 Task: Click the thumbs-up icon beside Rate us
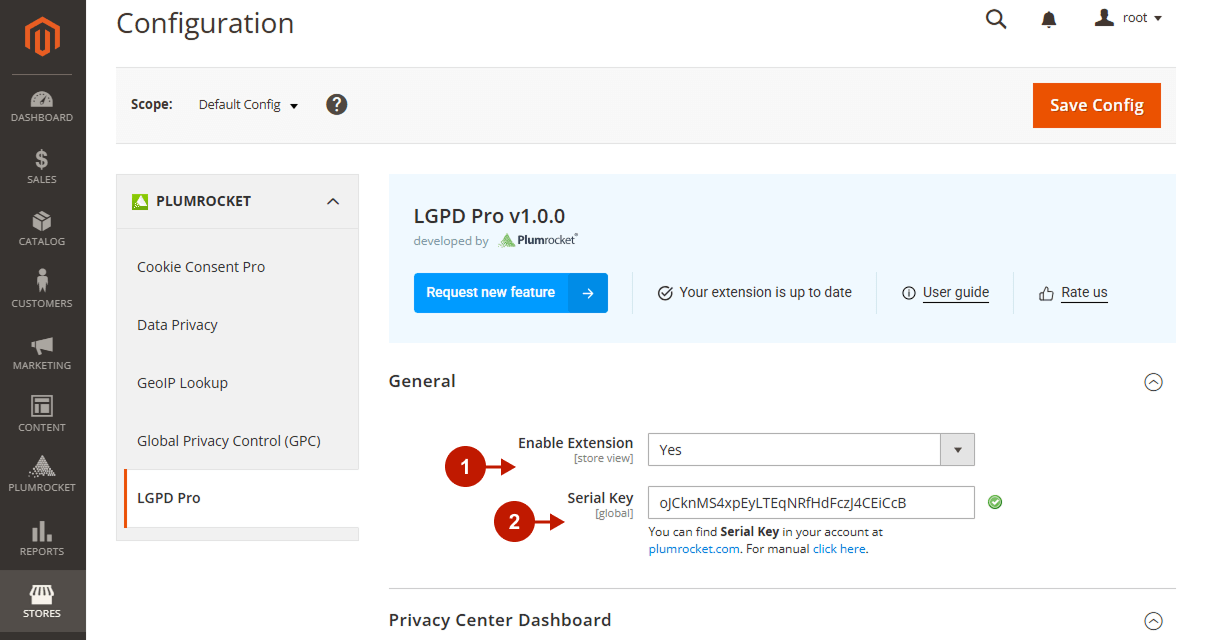tap(1046, 293)
